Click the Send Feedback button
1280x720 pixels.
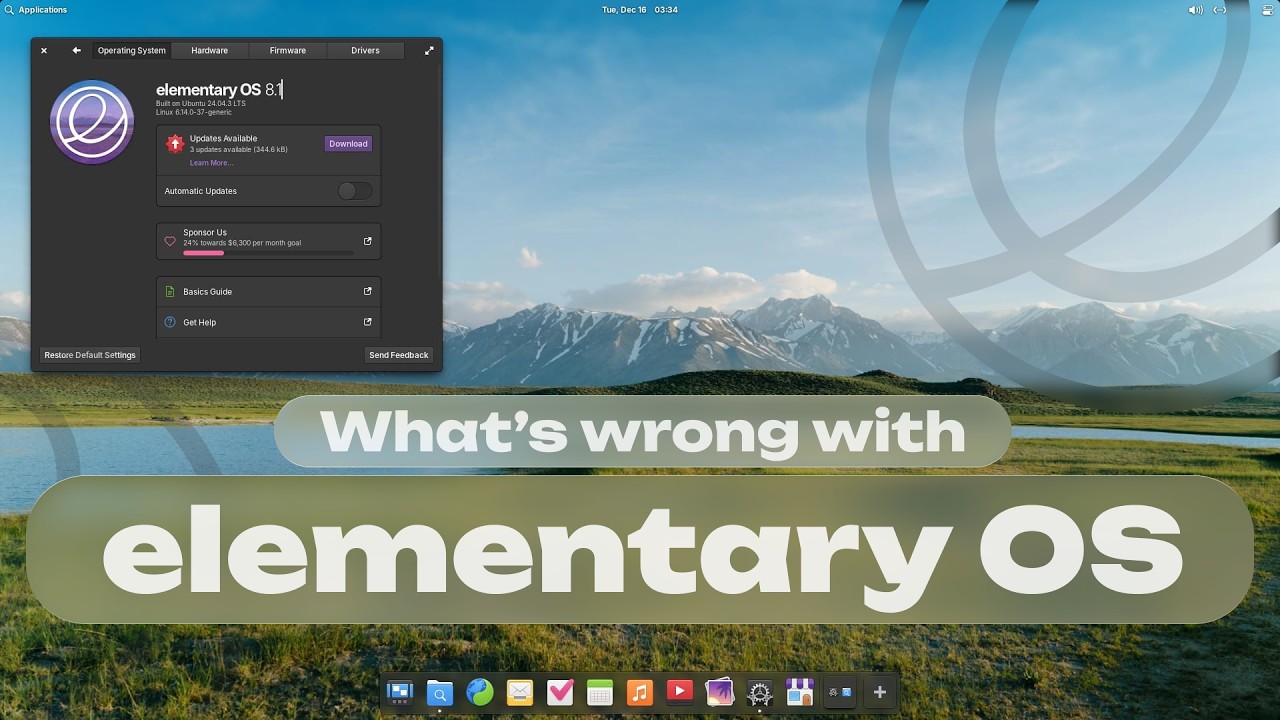click(x=399, y=355)
